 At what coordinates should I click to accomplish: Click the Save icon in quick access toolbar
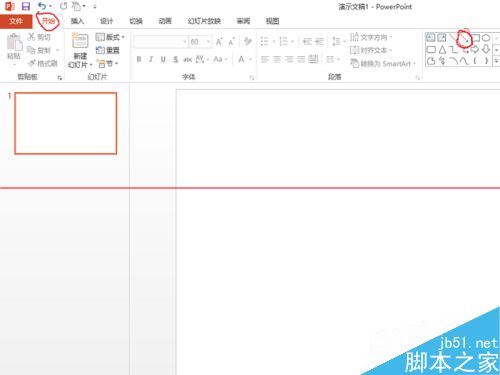pyautogui.click(x=26, y=6)
